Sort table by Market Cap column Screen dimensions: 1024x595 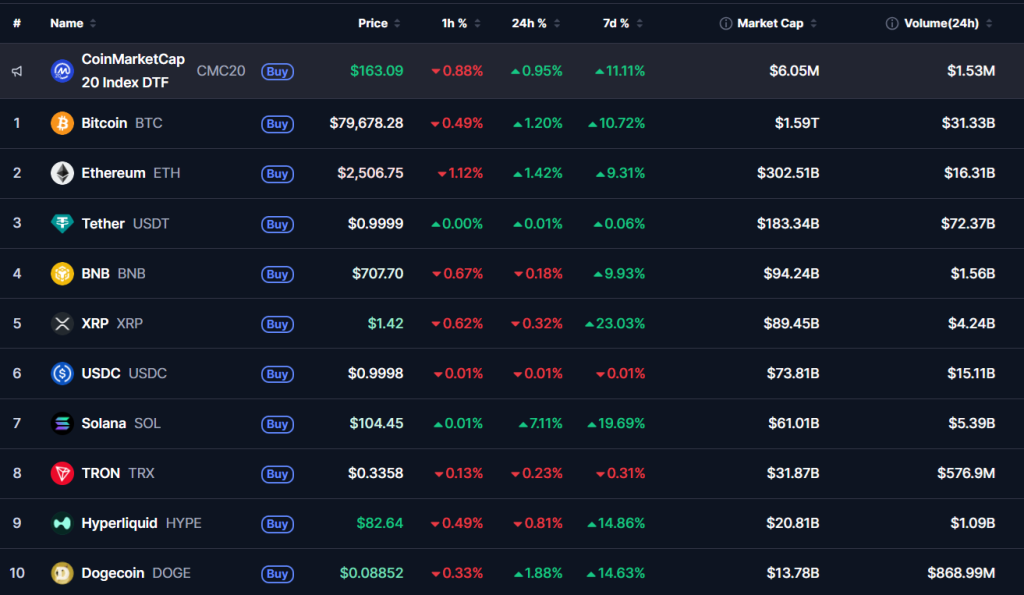776,24
